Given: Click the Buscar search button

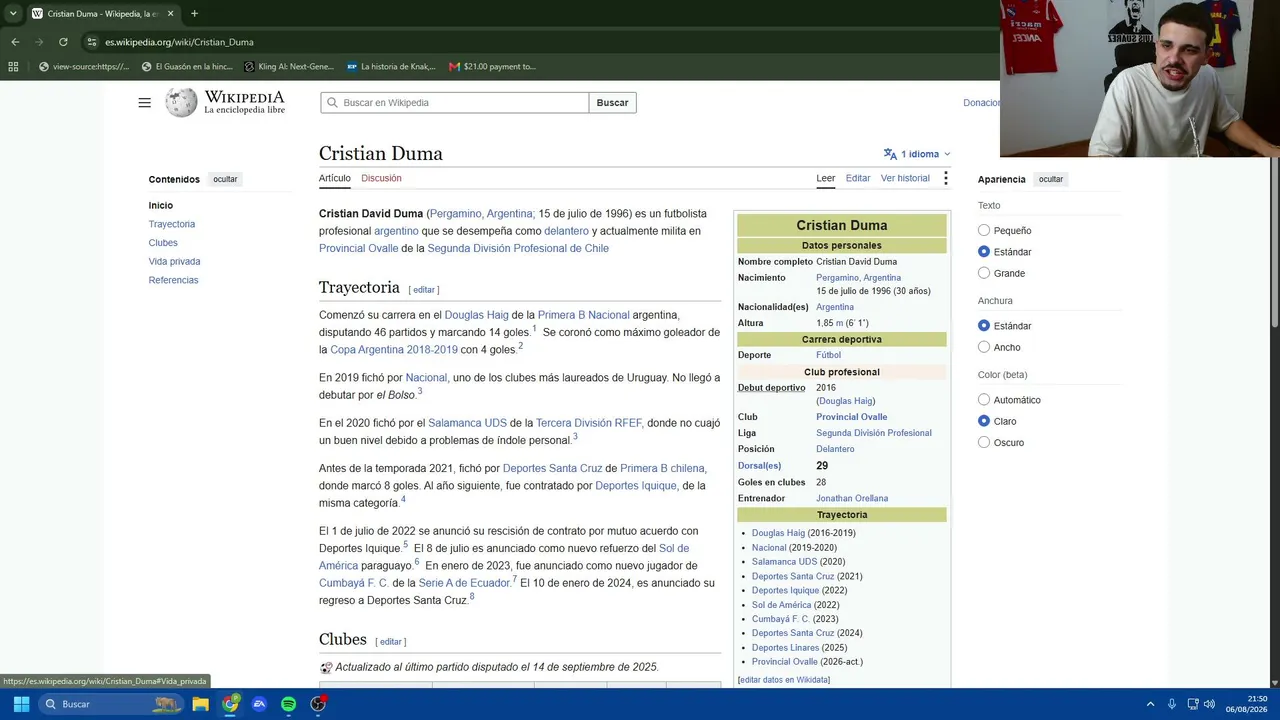Looking at the screenshot, I should click(612, 103).
